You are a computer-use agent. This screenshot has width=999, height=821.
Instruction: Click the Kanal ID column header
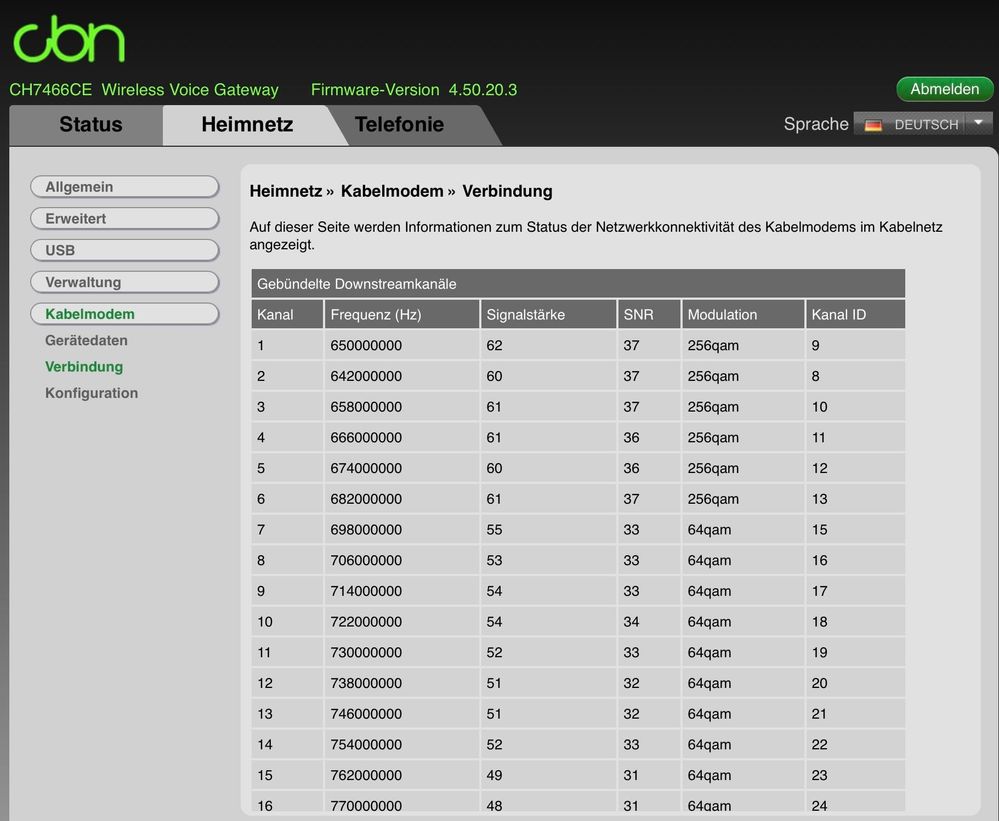pyautogui.click(x=855, y=314)
